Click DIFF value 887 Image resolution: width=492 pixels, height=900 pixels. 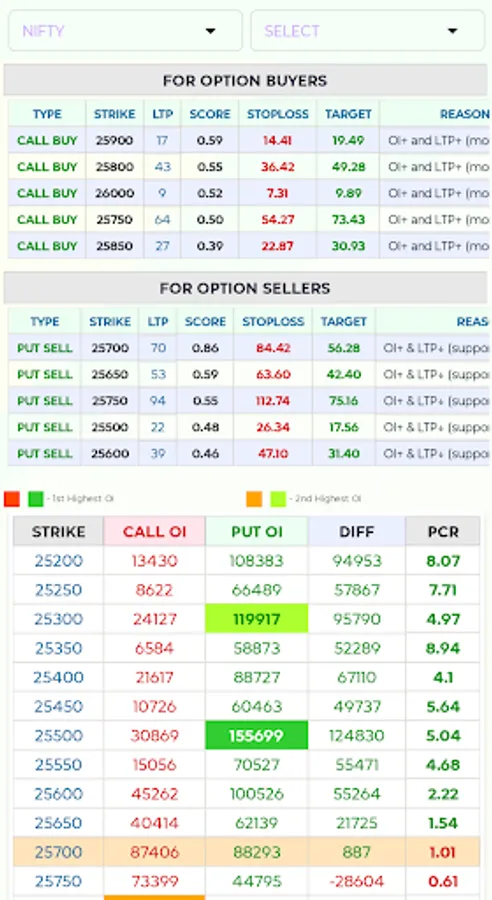coord(357,852)
